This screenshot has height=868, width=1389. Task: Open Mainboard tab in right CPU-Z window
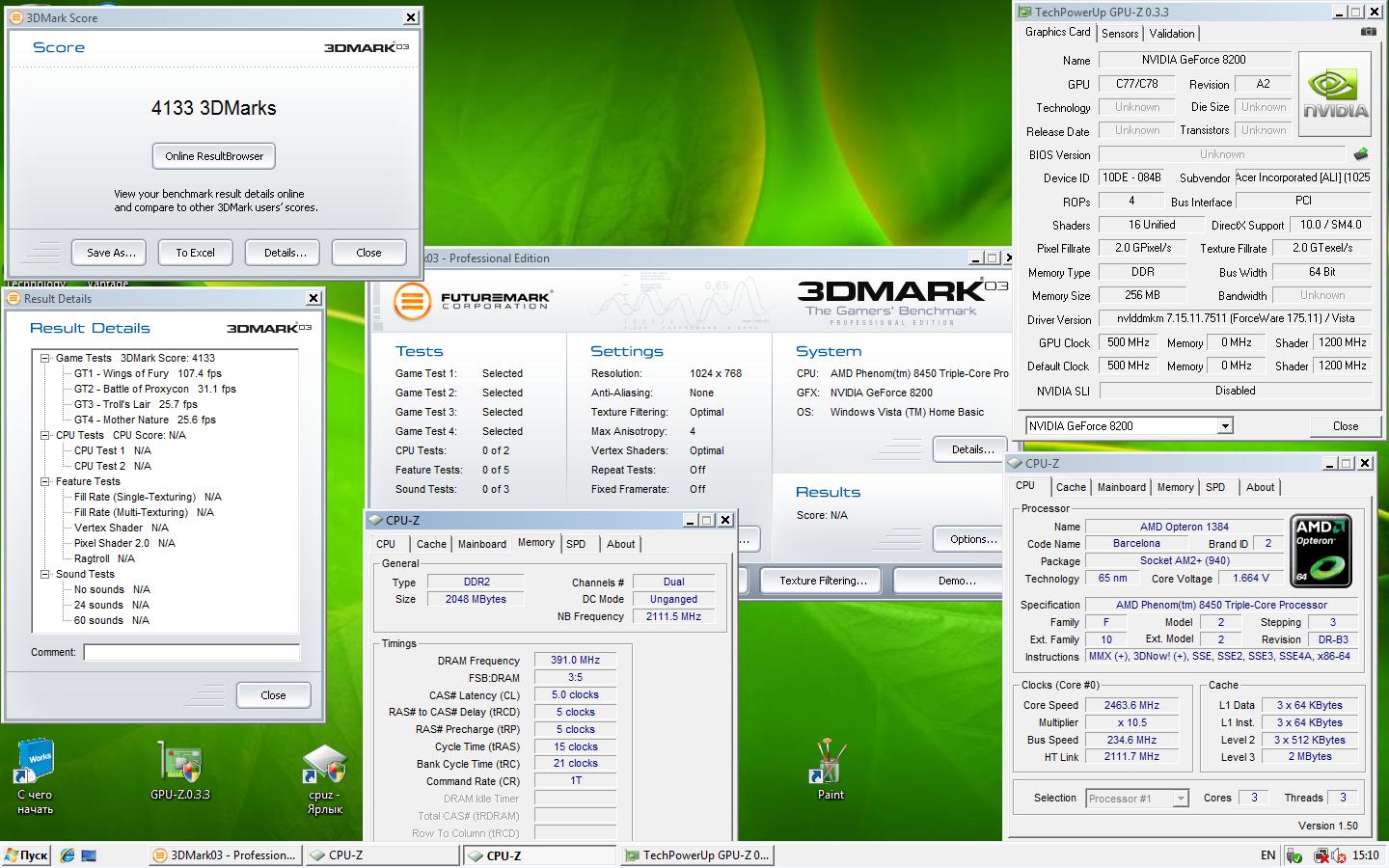[1122, 488]
